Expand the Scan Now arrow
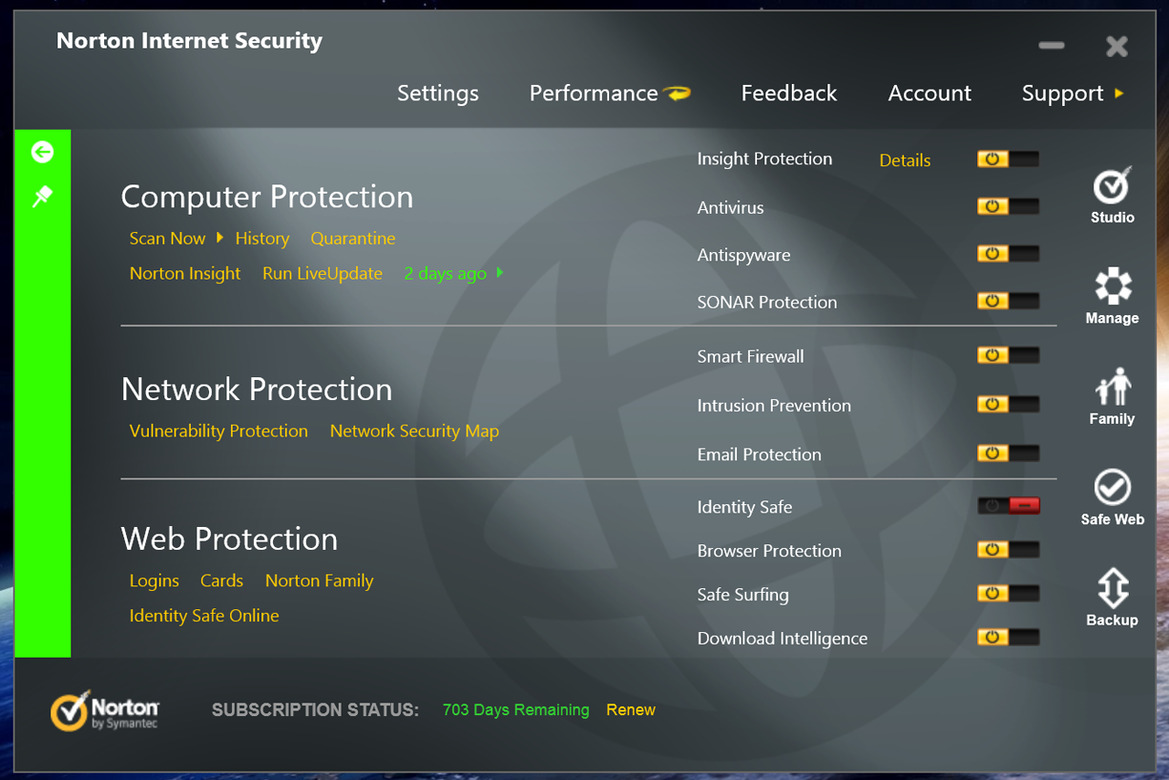This screenshot has width=1169, height=780. 219,238
